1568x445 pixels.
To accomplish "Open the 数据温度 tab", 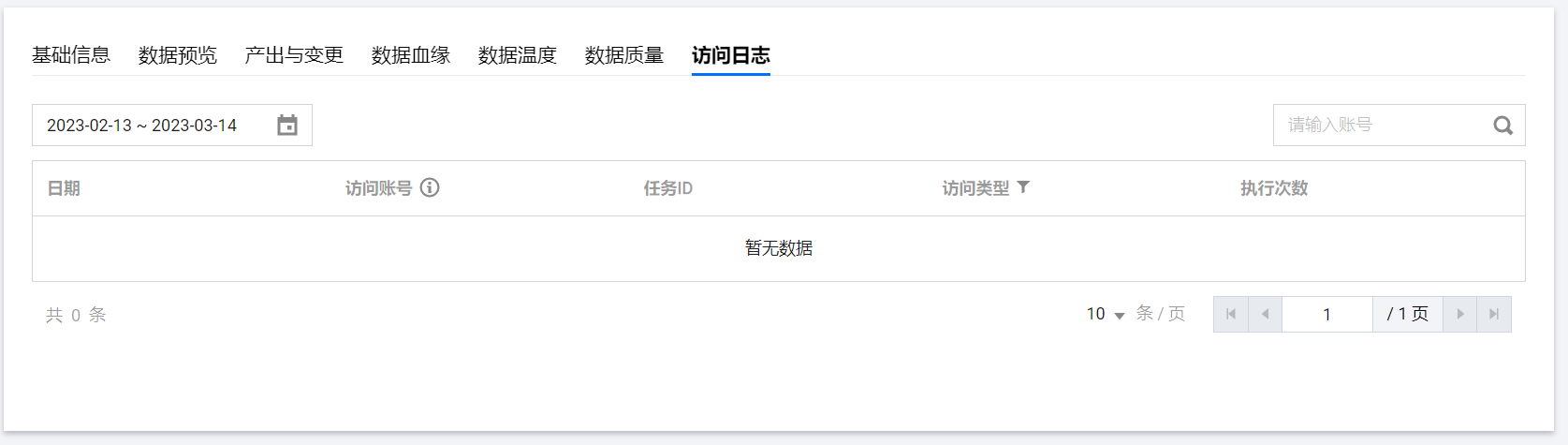I will (518, 55).
